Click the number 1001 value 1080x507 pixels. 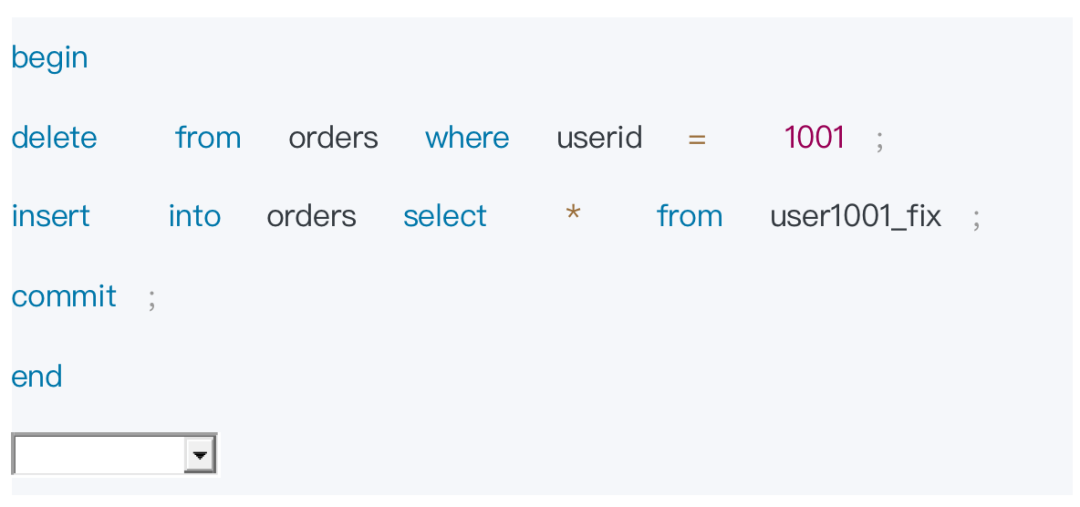click(815, 137)
